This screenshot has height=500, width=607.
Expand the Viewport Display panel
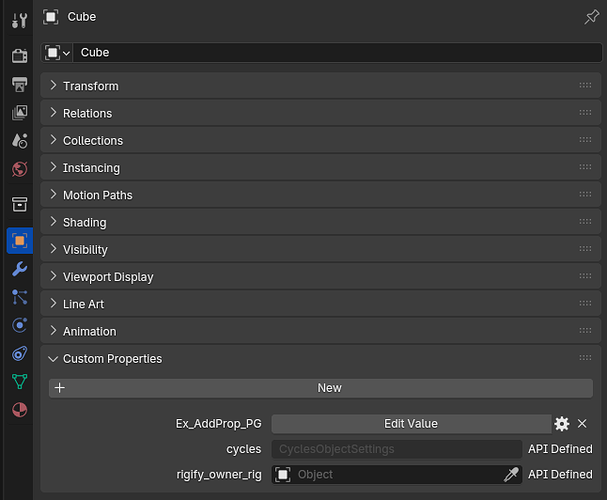(321, 277)
